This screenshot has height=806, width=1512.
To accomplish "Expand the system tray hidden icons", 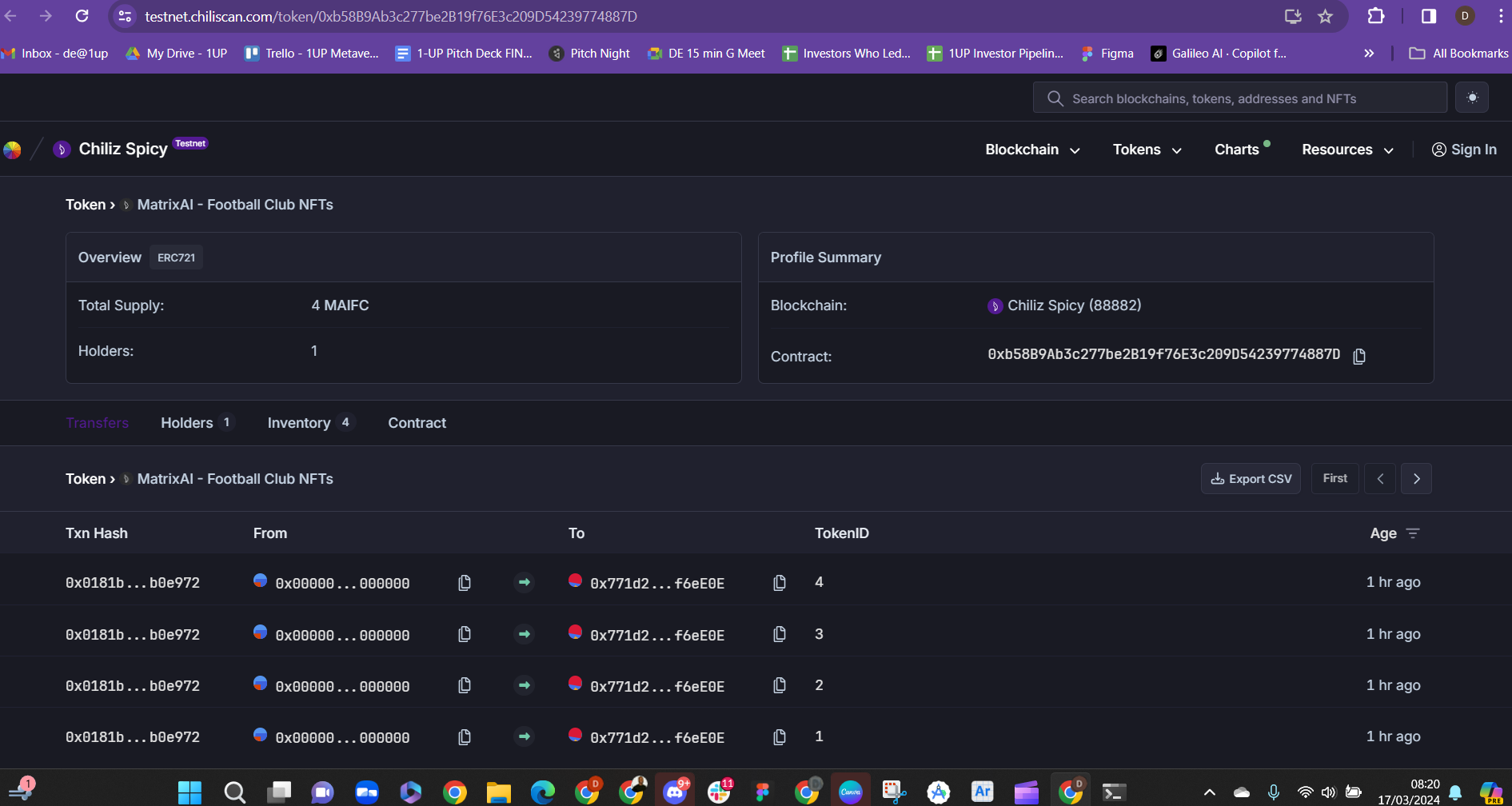I will (1210, 792).
